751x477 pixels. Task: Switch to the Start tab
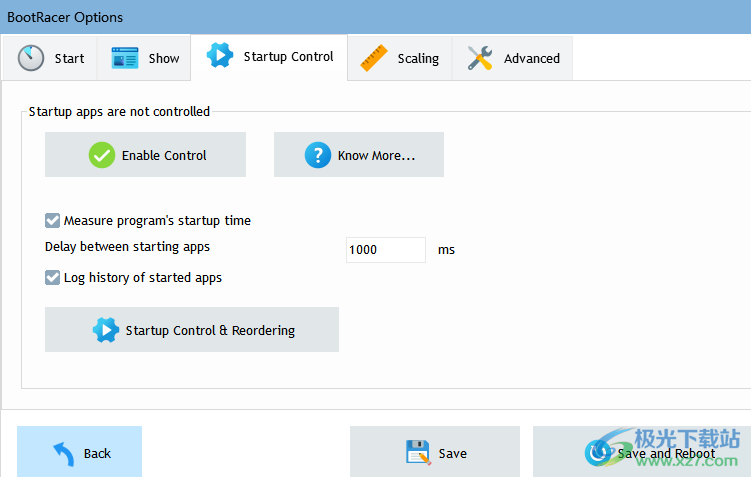[x=50, y=58]
